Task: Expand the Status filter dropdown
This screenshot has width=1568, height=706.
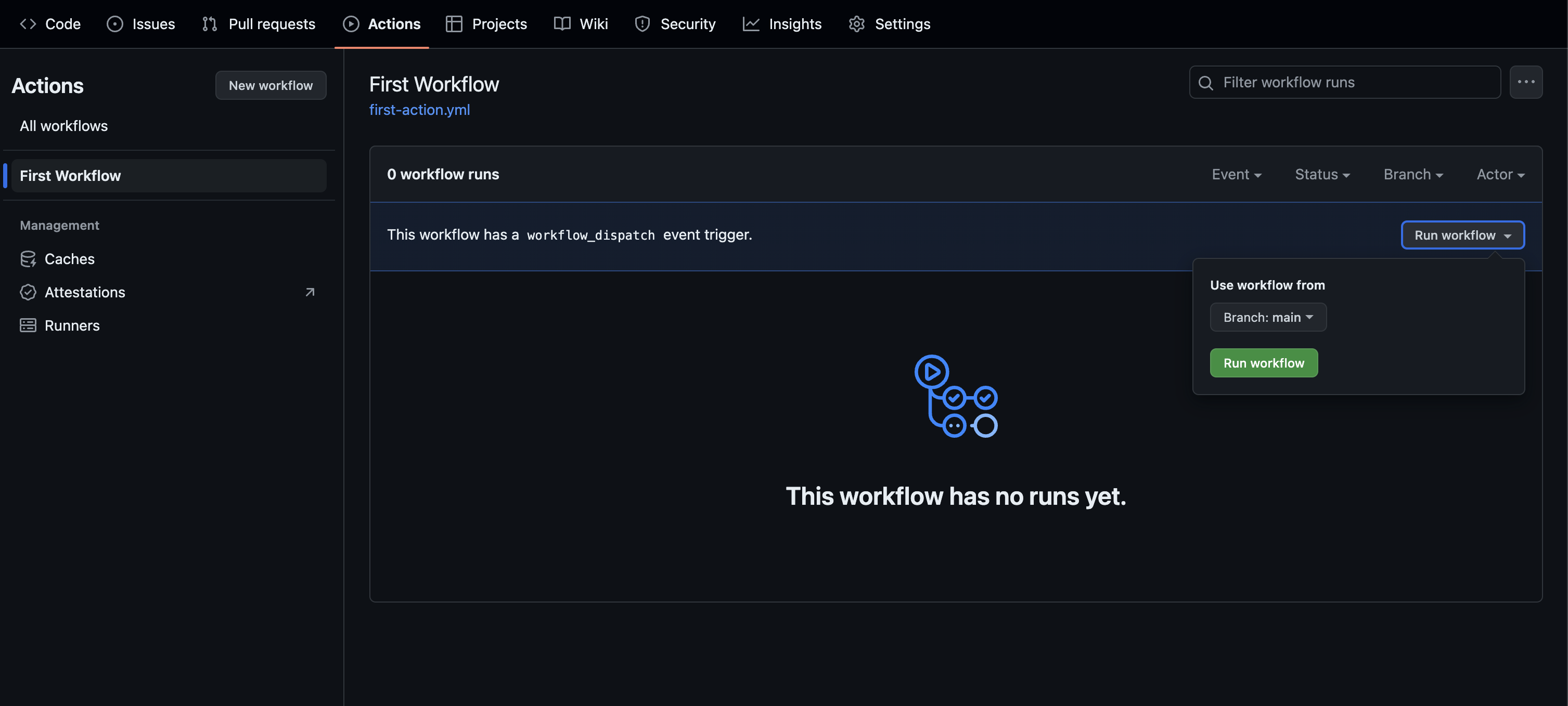Action: pyautogui.click(x=1322, y=175)
